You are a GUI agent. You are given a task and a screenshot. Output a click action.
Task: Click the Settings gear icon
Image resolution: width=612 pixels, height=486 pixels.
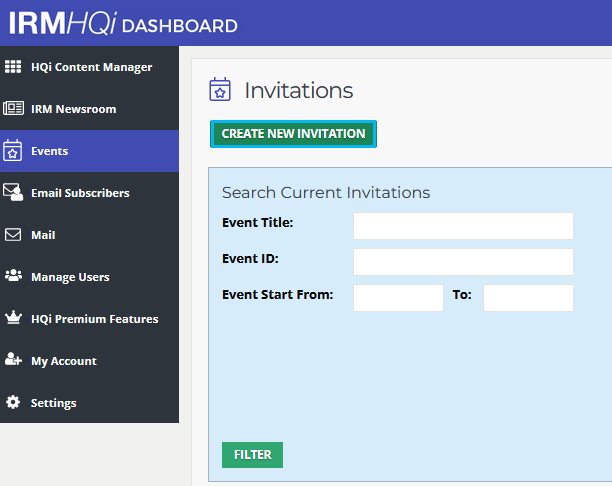click(x=13, y=402)
